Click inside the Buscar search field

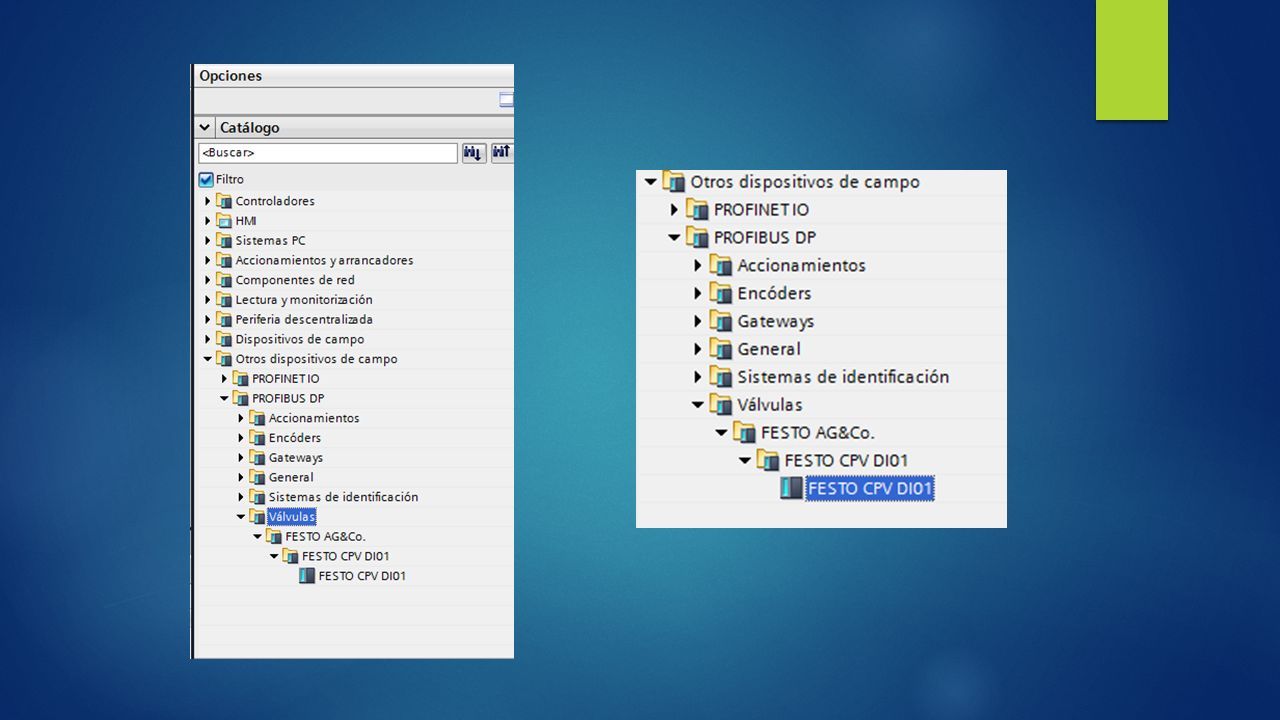[x=328, y=153]
